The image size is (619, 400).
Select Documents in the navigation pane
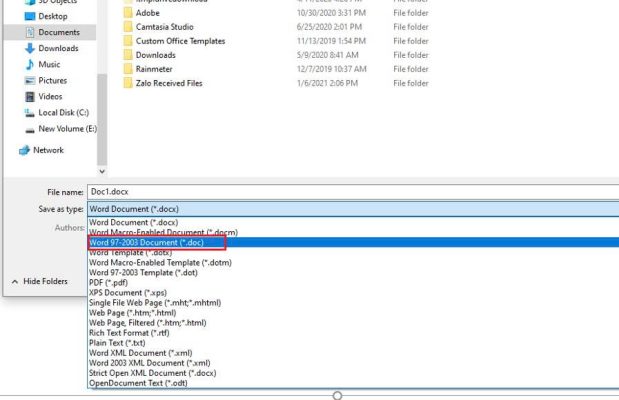[x=59, y=32]
